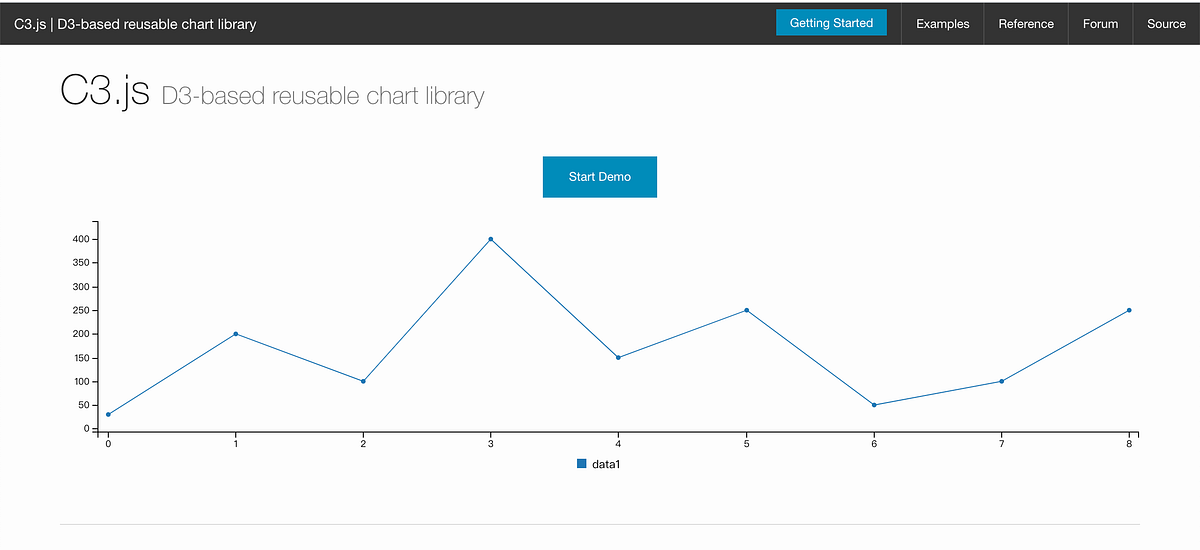Click the C3.js page heading
The height and width of the screenshot is (550, 1200).
[x=105, y=93]
